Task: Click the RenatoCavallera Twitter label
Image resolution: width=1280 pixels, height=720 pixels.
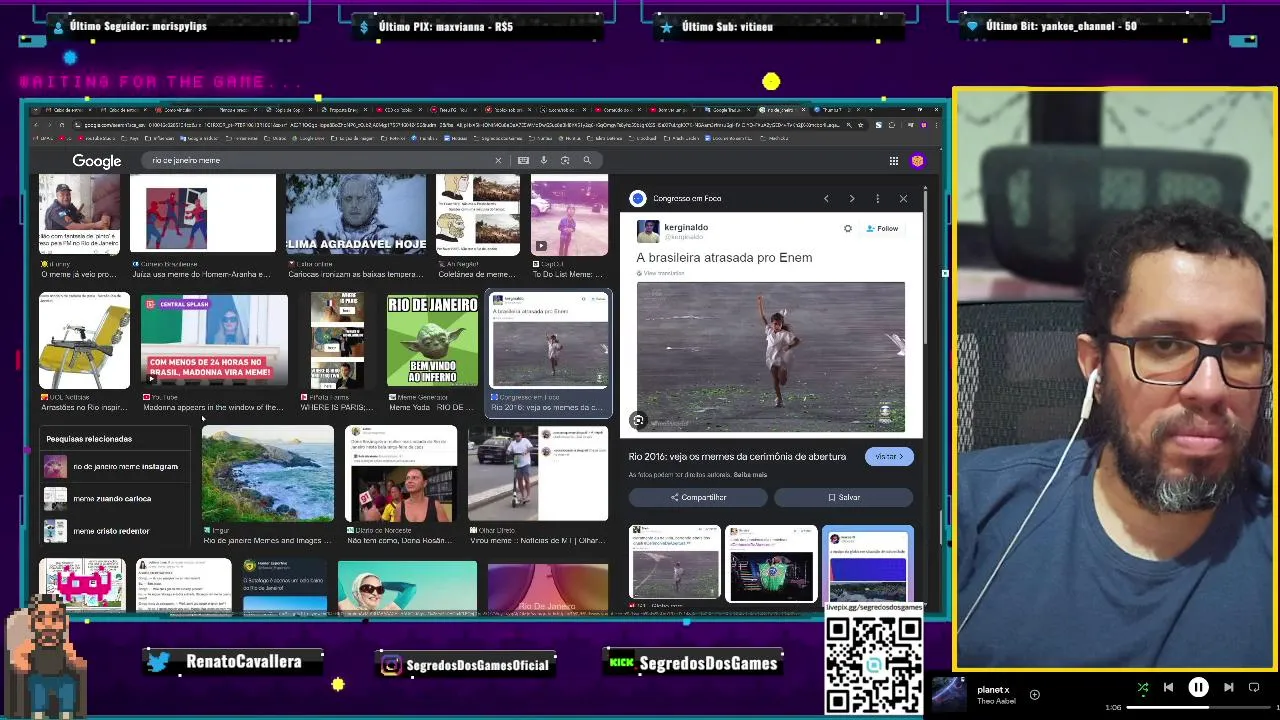Action: tap(235, 662)
